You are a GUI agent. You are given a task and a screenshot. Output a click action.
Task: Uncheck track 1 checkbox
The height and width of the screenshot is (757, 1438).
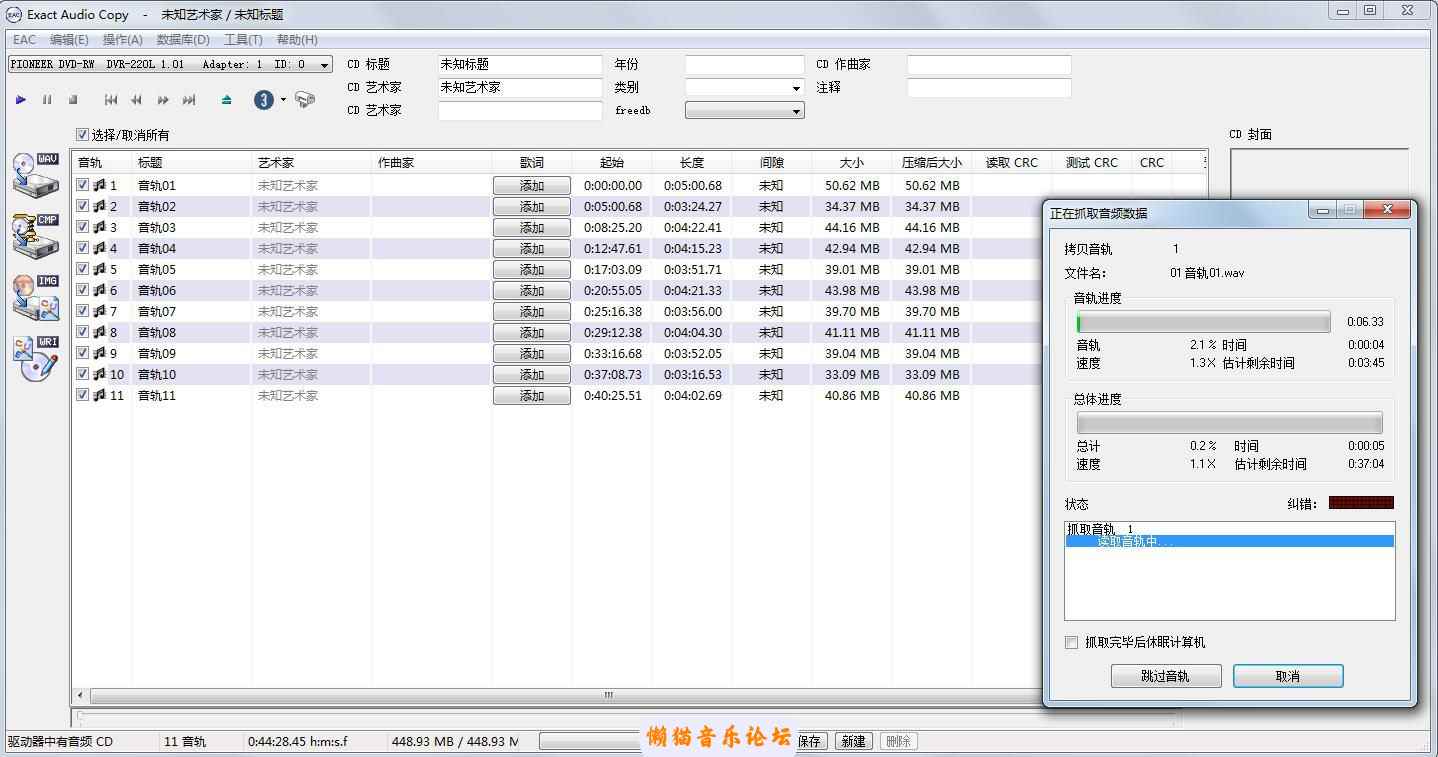(83, 185)
